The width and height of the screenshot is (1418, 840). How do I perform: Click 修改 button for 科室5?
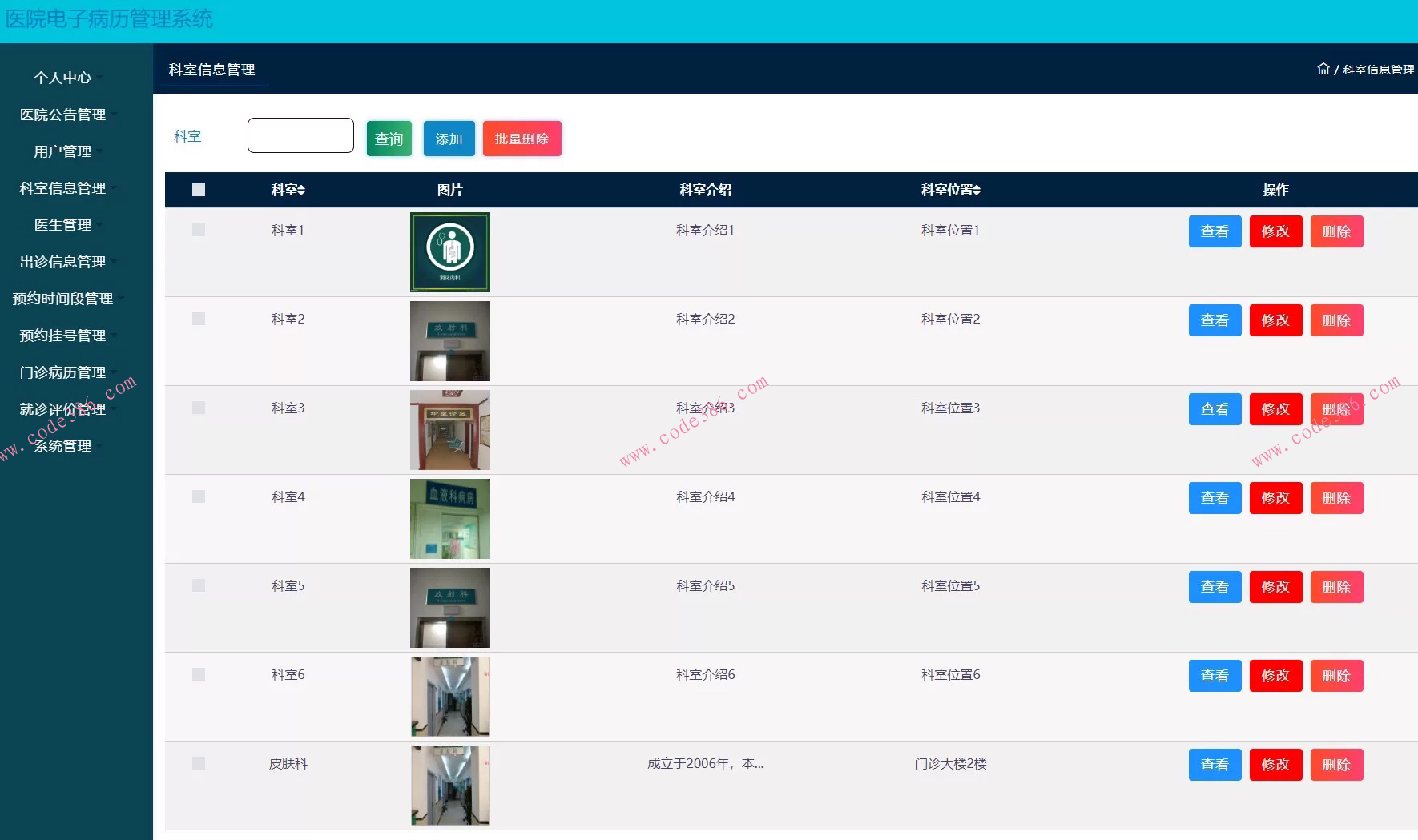point(1275,587)
